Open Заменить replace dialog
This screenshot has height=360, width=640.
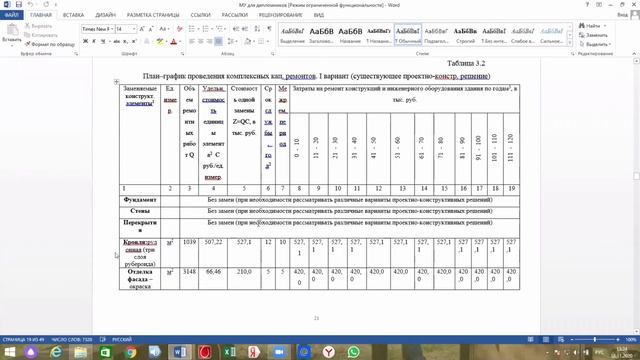point(593,35)
